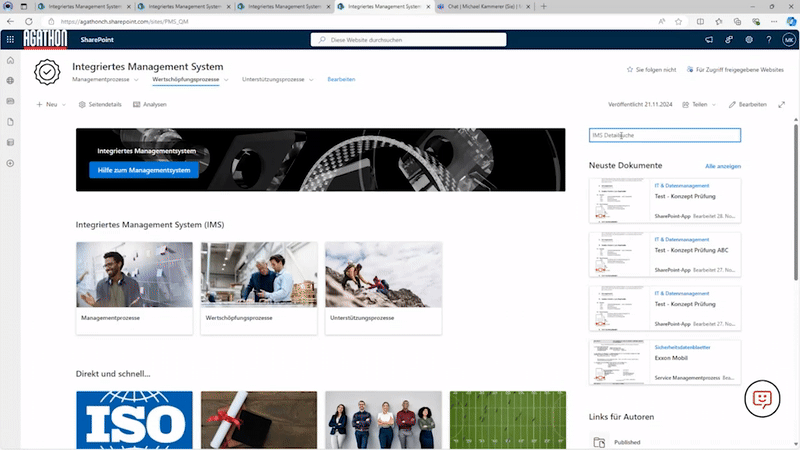Click the home icon in left sidebar
The height and width of the screenshot is (450, 800).
pyautogui.click(x=11, y=60)
